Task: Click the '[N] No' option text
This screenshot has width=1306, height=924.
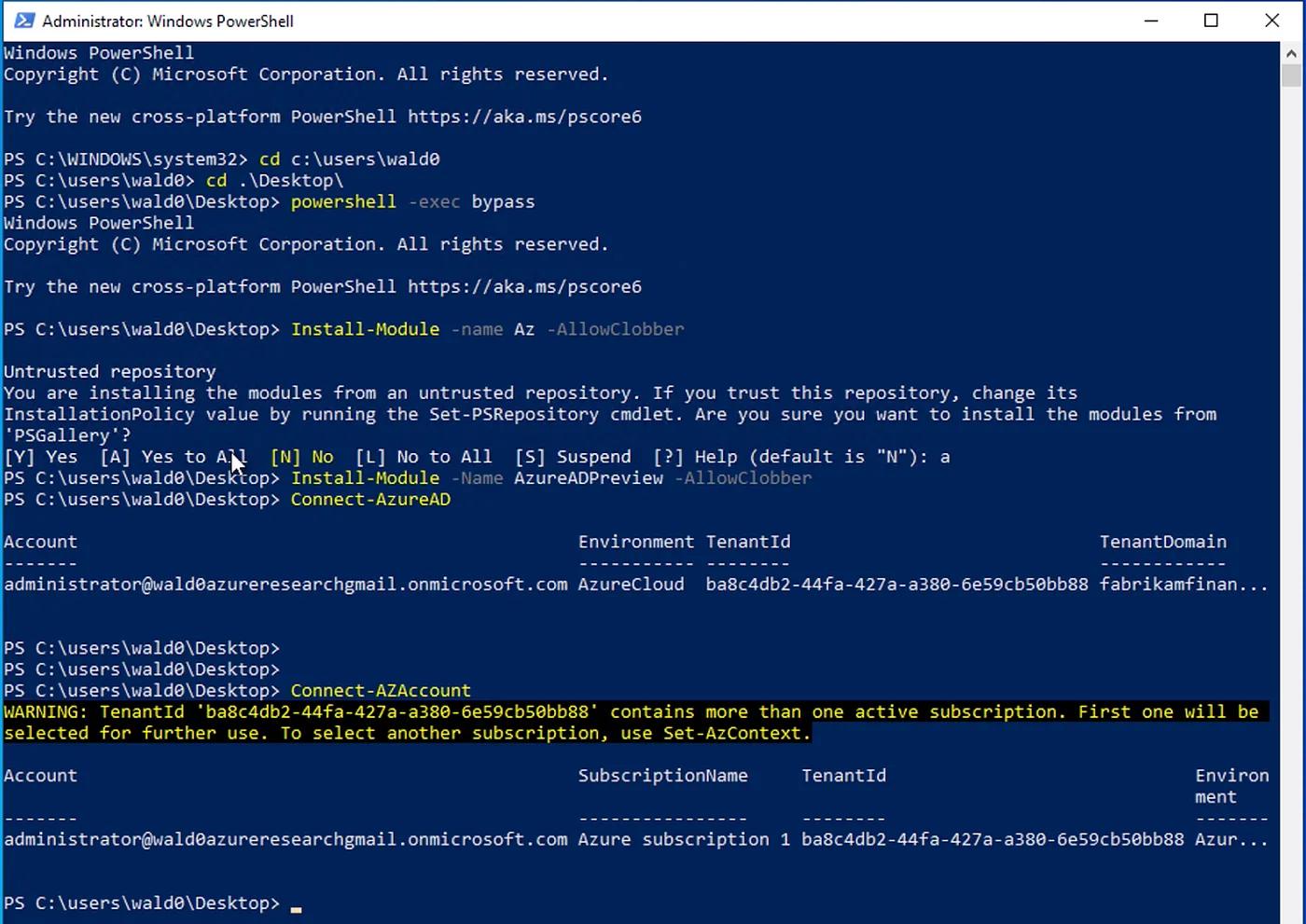Action: [301, 457]
